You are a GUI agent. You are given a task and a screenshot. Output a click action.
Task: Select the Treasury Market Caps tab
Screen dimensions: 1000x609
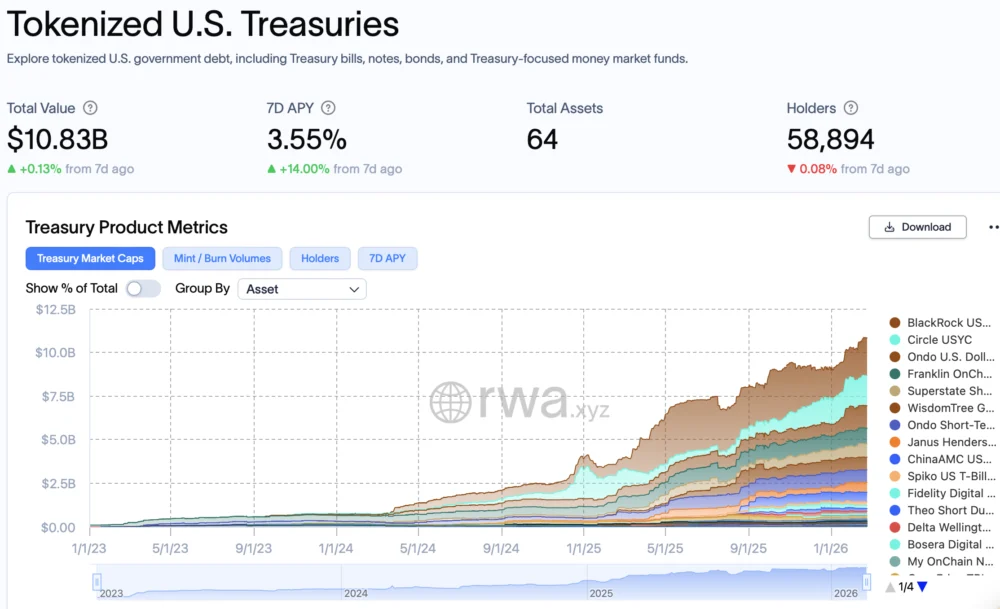click(x=90, y=258)
